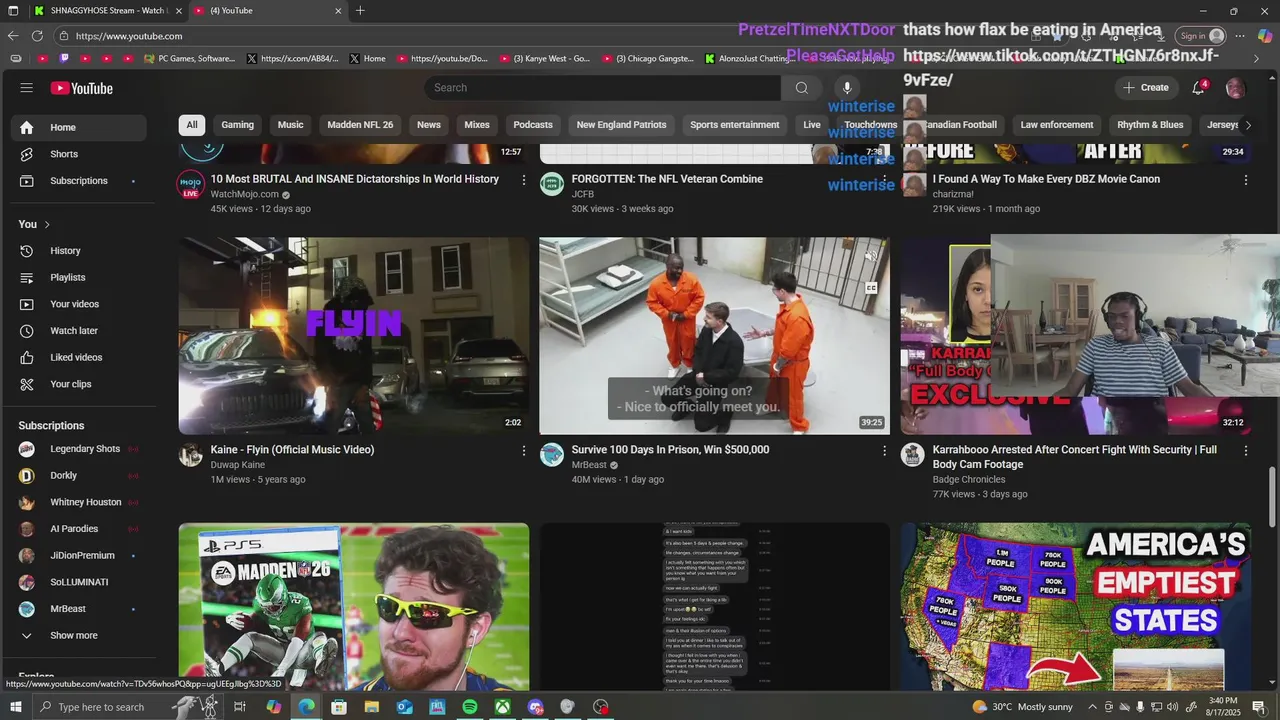Click into the YouTube Search field
This screenshot has height=720, width=1280.
click(x=603, y=88)
